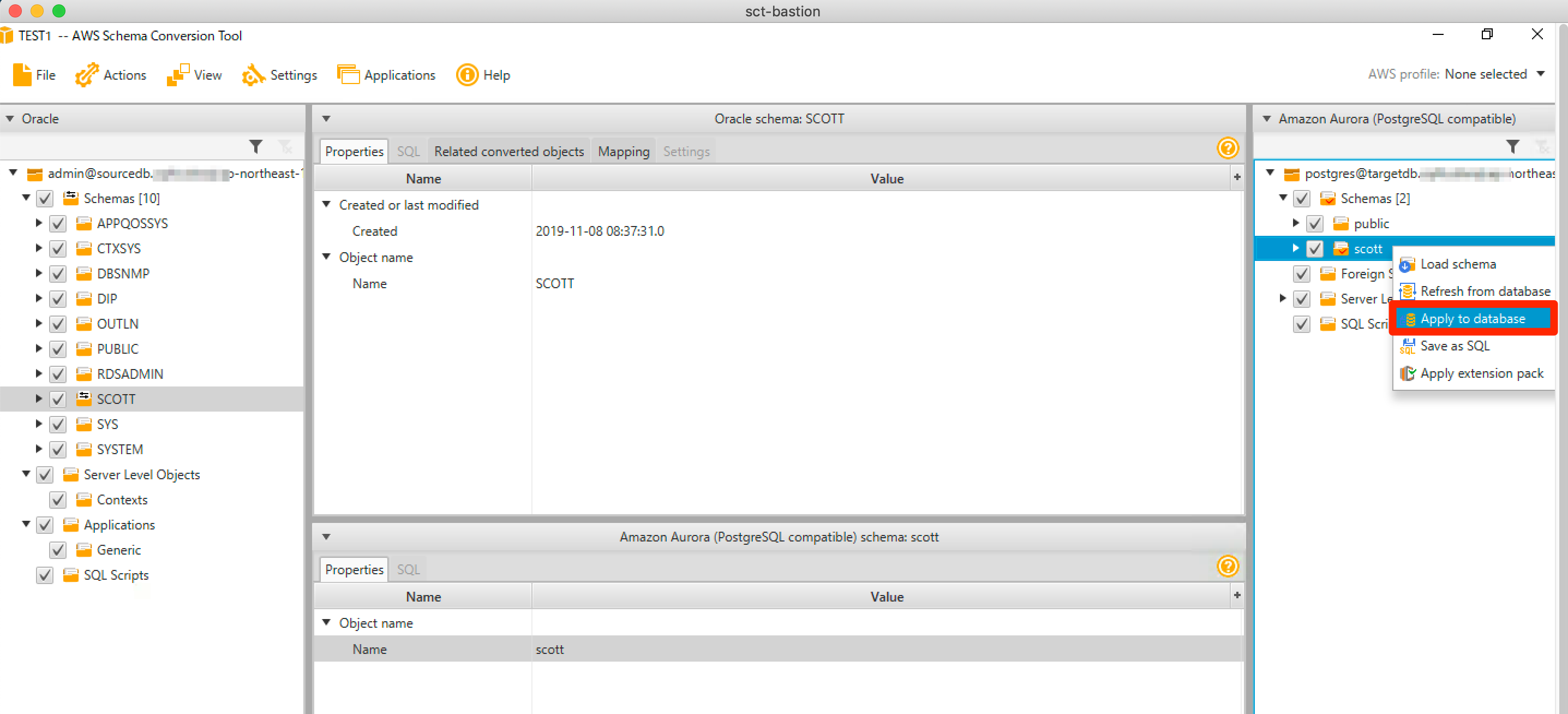
Task: Choose Load schema from context menu
Action: [x=1473, y=264]
